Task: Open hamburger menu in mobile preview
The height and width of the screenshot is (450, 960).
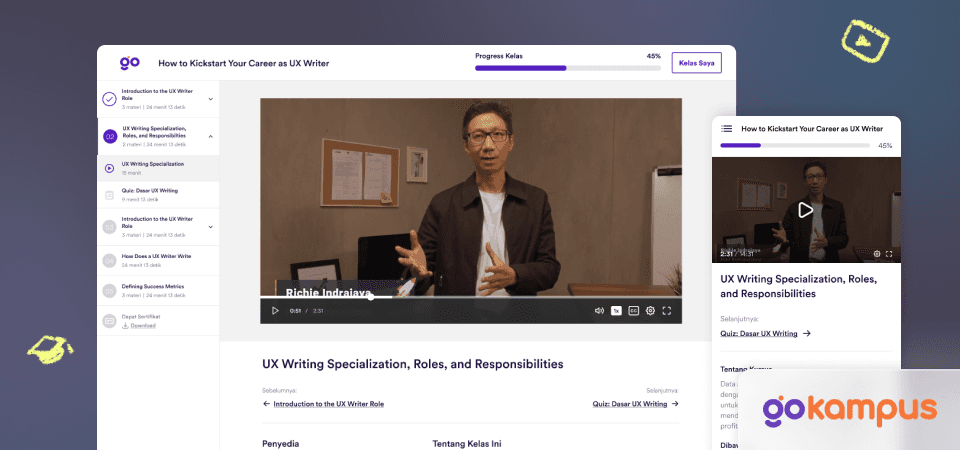Action: (x=727, y=129)
